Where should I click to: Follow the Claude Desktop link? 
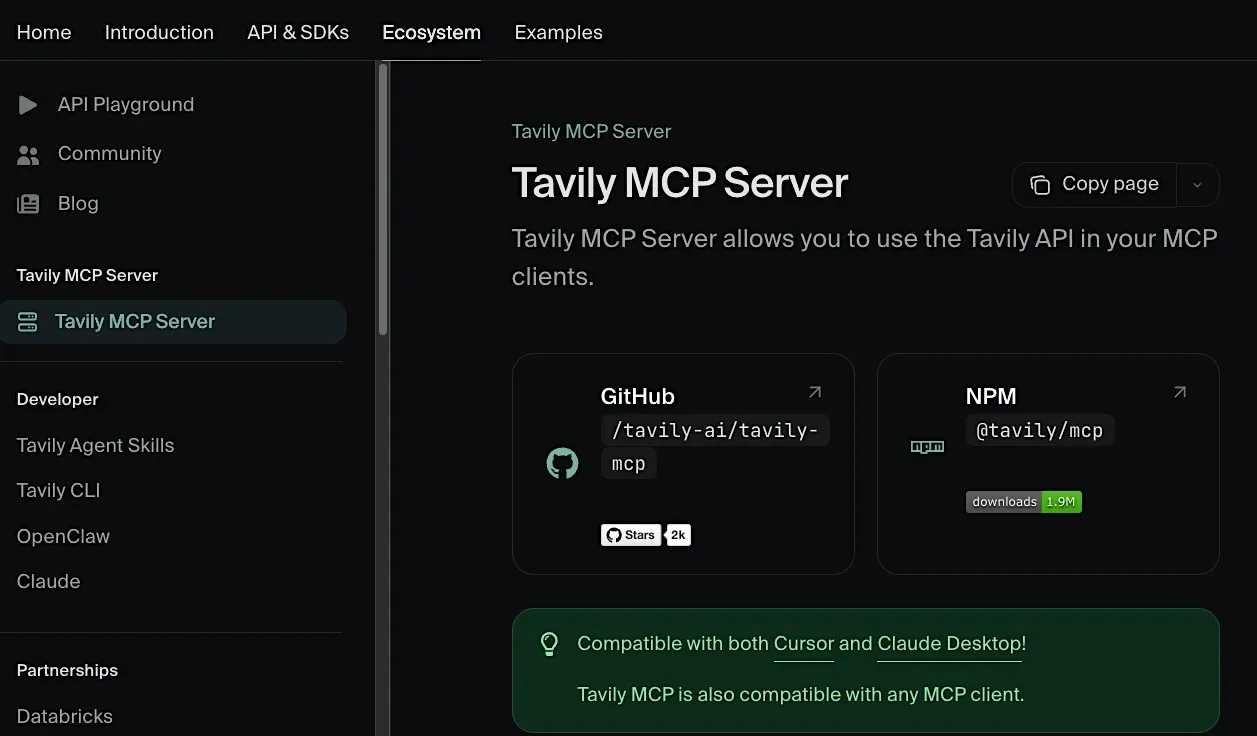pos(950,644)
